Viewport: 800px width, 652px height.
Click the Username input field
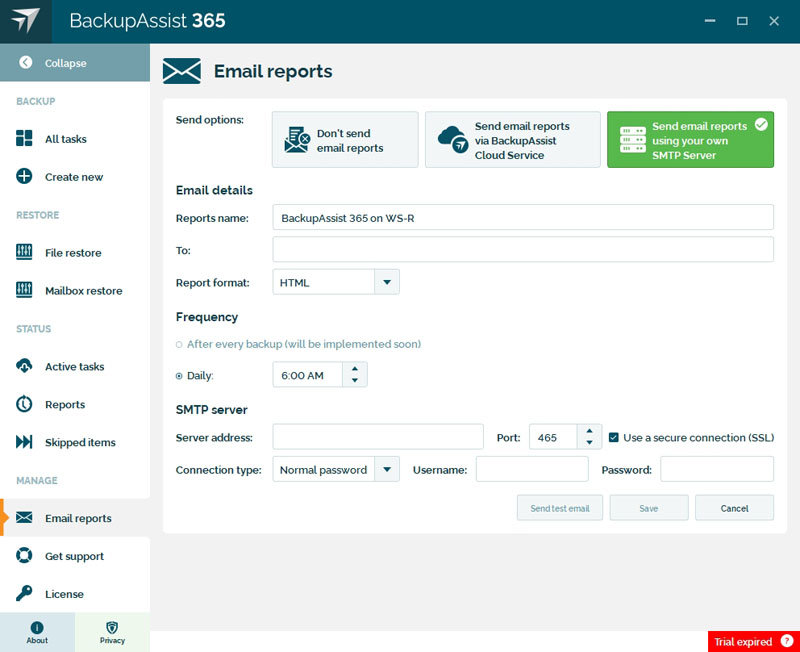tap(532, 469)
